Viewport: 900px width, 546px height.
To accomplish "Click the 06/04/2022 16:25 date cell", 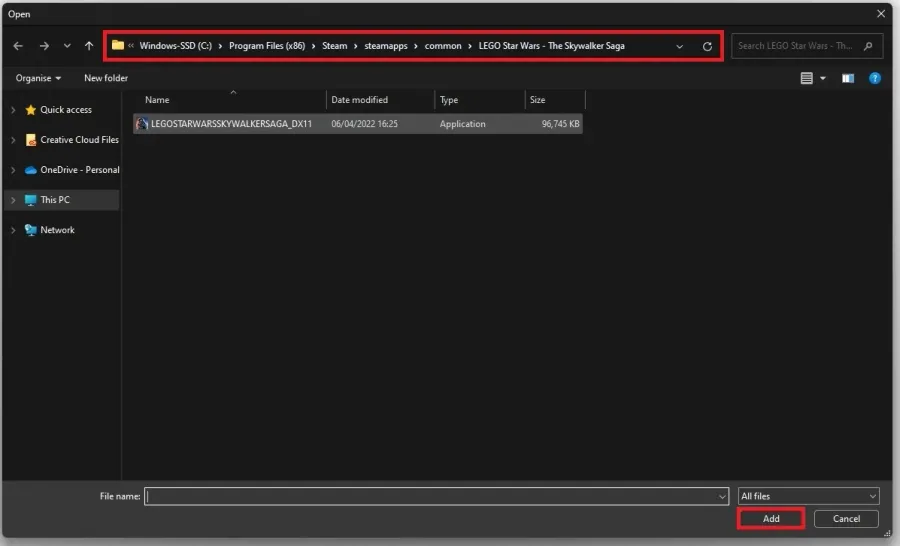I will [x=364, y=124].
